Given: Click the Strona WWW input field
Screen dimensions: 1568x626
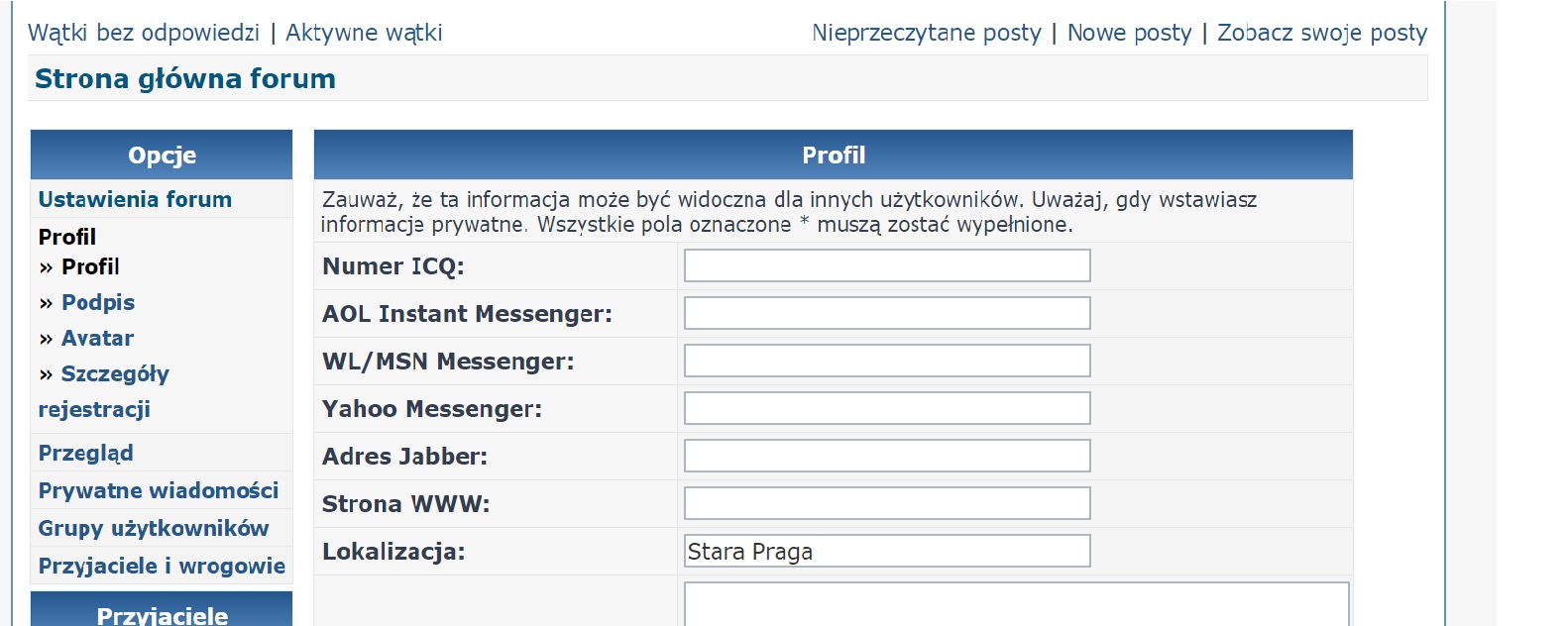Looking at the screenshot, I should coord(887,503).
